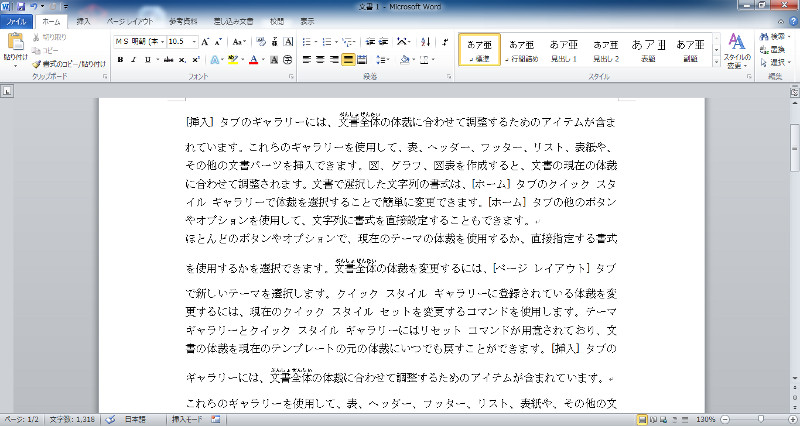
Task: Select Distributed alignment icon
Action: point(362,60)
